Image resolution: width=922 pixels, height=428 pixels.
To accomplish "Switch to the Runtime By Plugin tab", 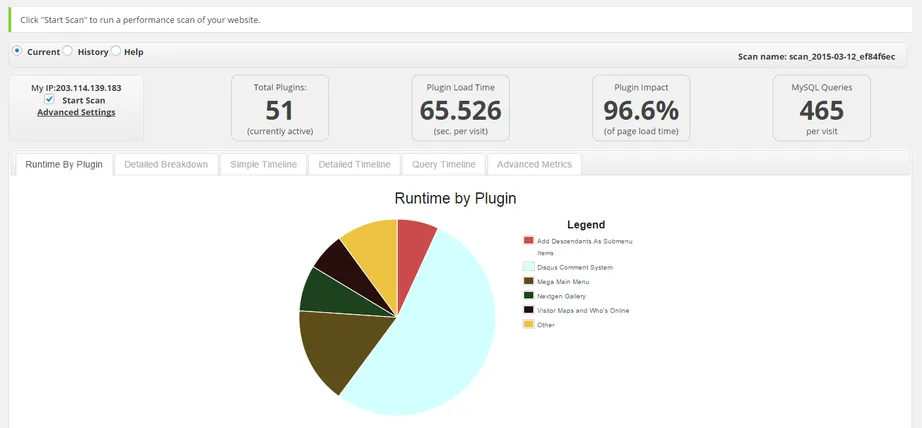I will (64, 164).
